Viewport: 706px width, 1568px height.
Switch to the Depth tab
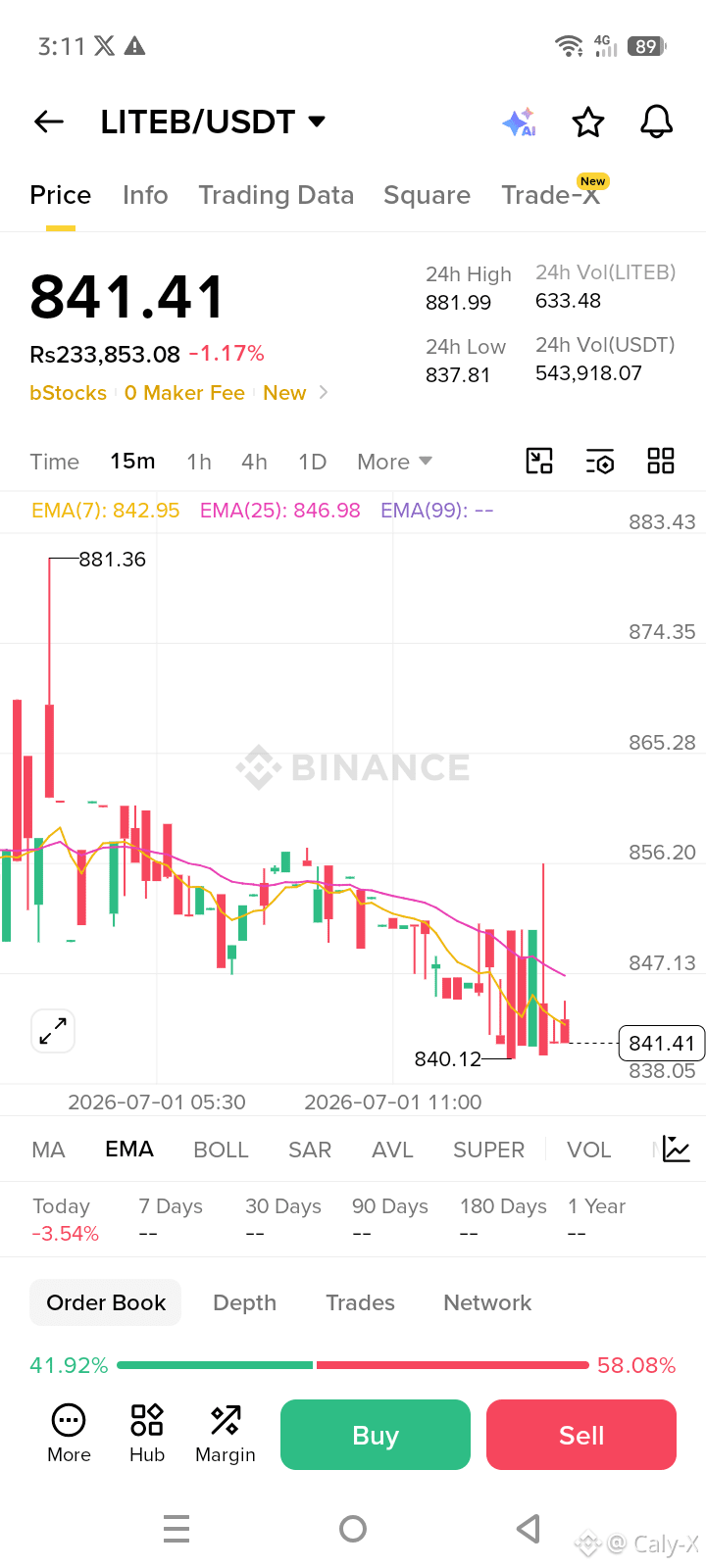coord(244,1302)
